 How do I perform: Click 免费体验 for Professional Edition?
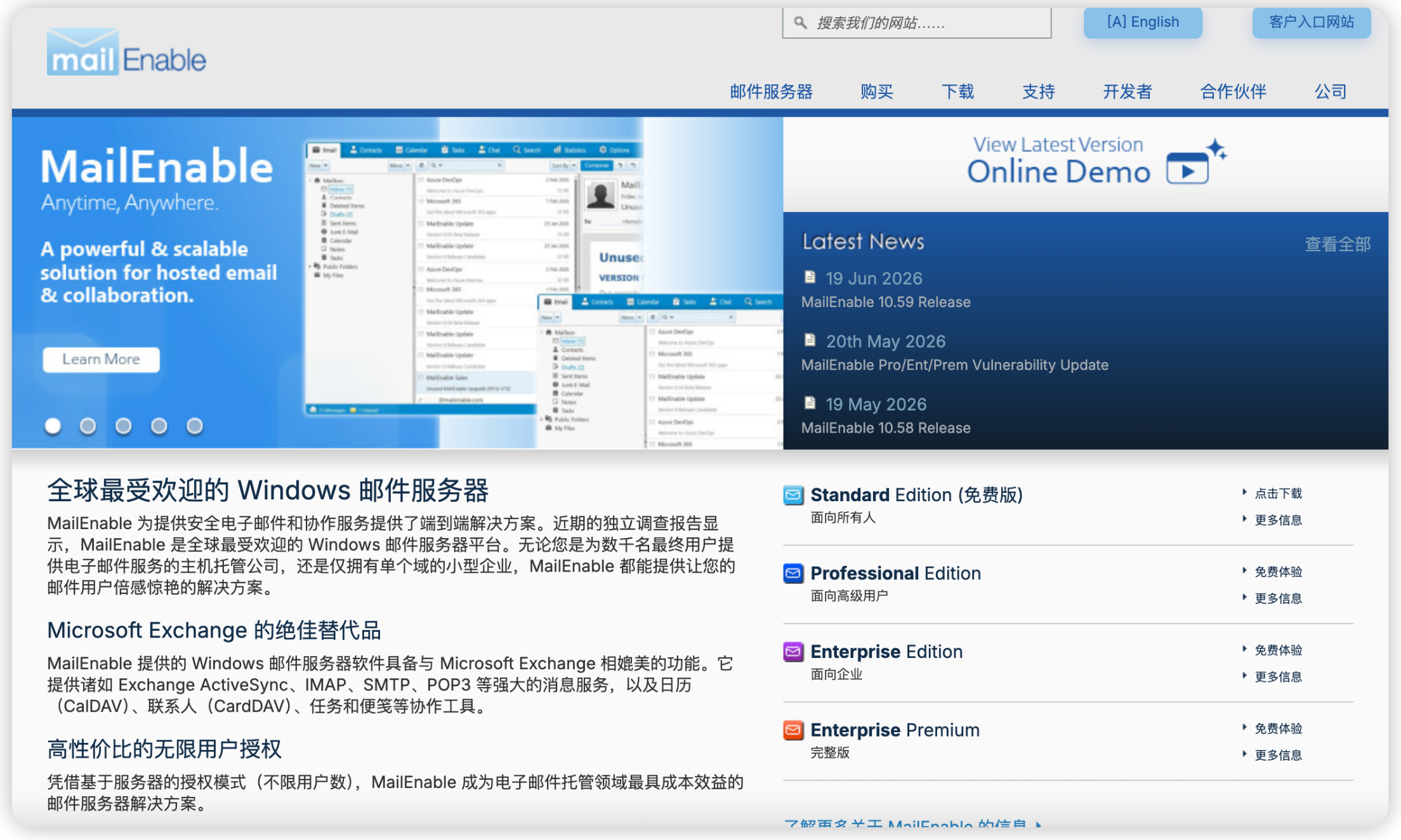pyautogui.click(x=1278, y=572)
